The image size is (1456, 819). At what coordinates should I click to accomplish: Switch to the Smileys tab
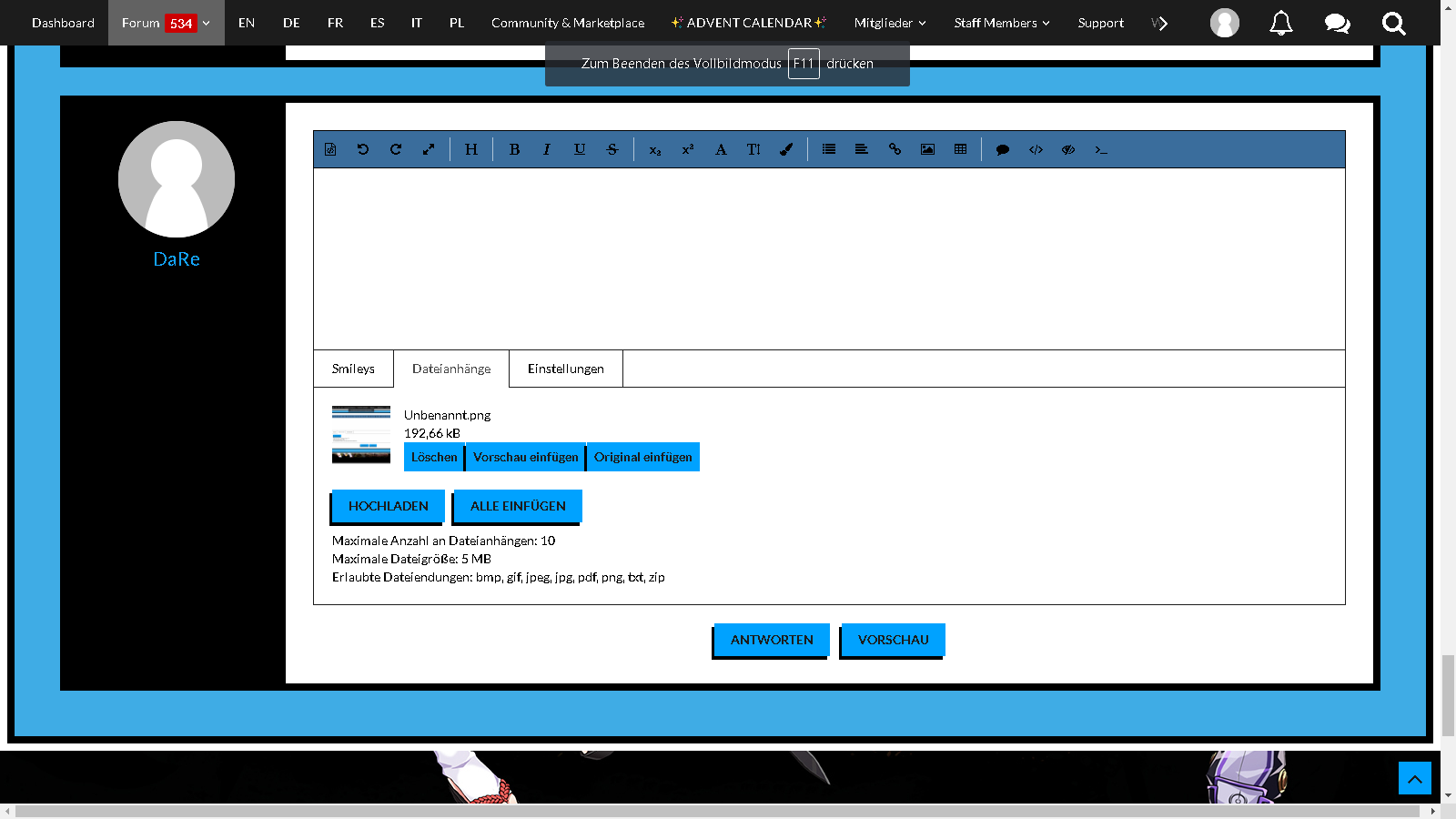[353, 369]
